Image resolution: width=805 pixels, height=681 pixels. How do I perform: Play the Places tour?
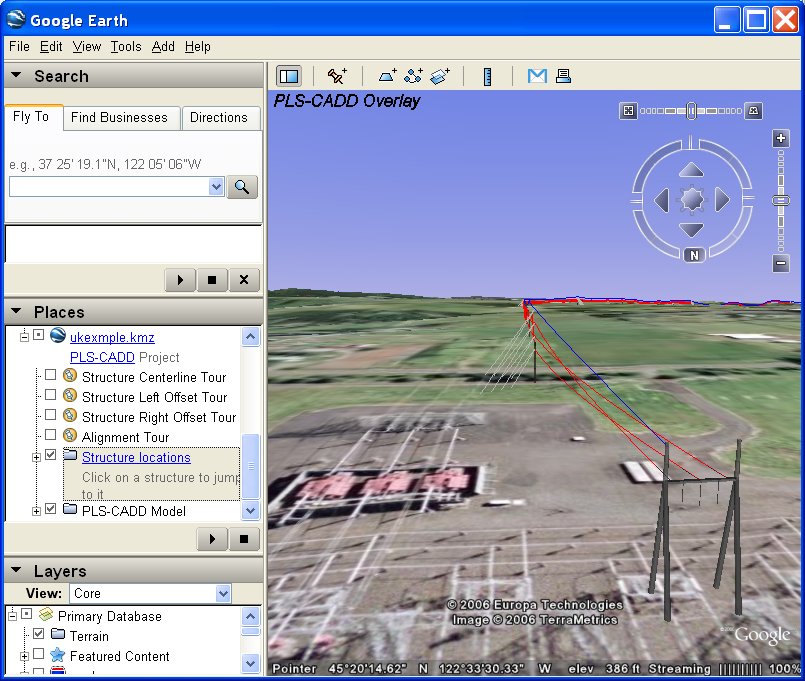coord(212,539)
